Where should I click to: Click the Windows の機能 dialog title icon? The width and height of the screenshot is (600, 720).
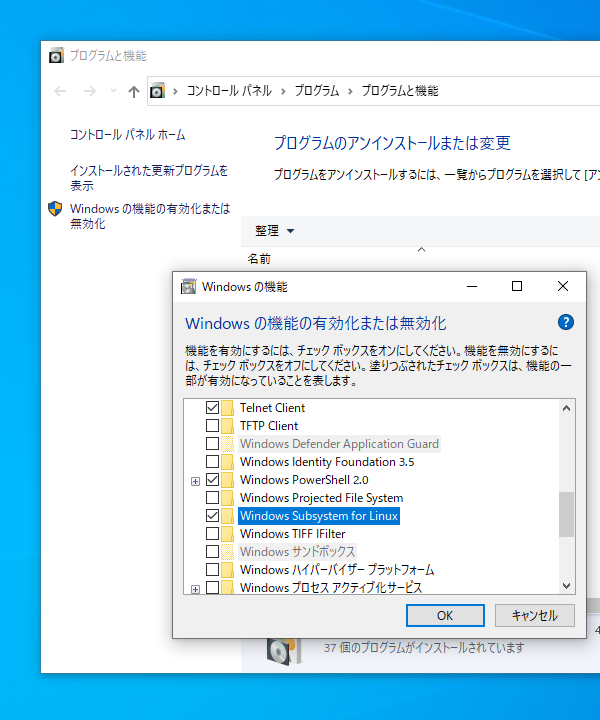[188, 287]
